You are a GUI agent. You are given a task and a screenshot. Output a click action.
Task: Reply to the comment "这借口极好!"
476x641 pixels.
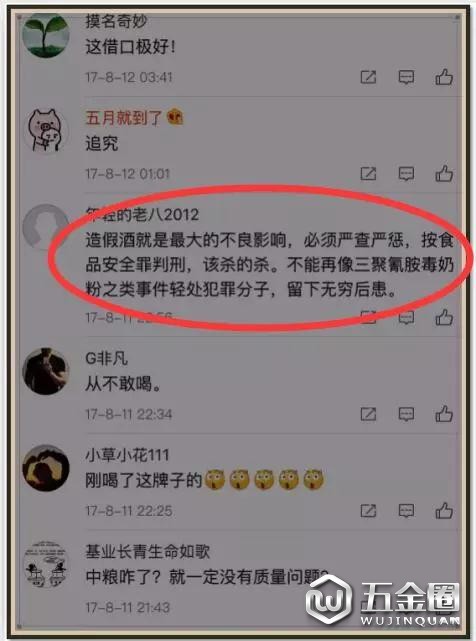(x=406, y=77)
